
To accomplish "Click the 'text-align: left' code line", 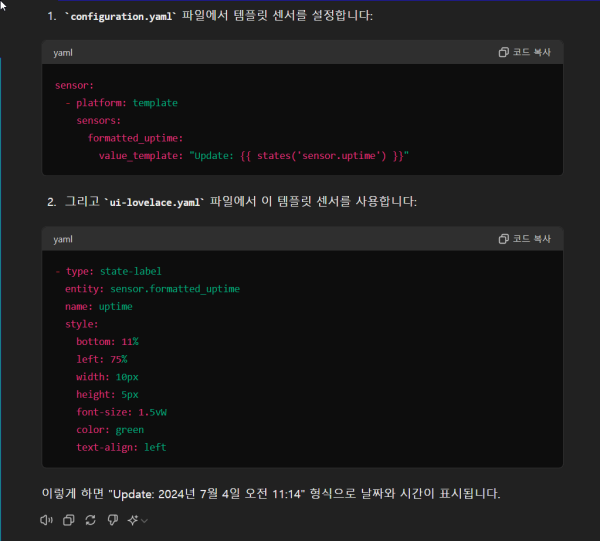I will coord(121,447).
